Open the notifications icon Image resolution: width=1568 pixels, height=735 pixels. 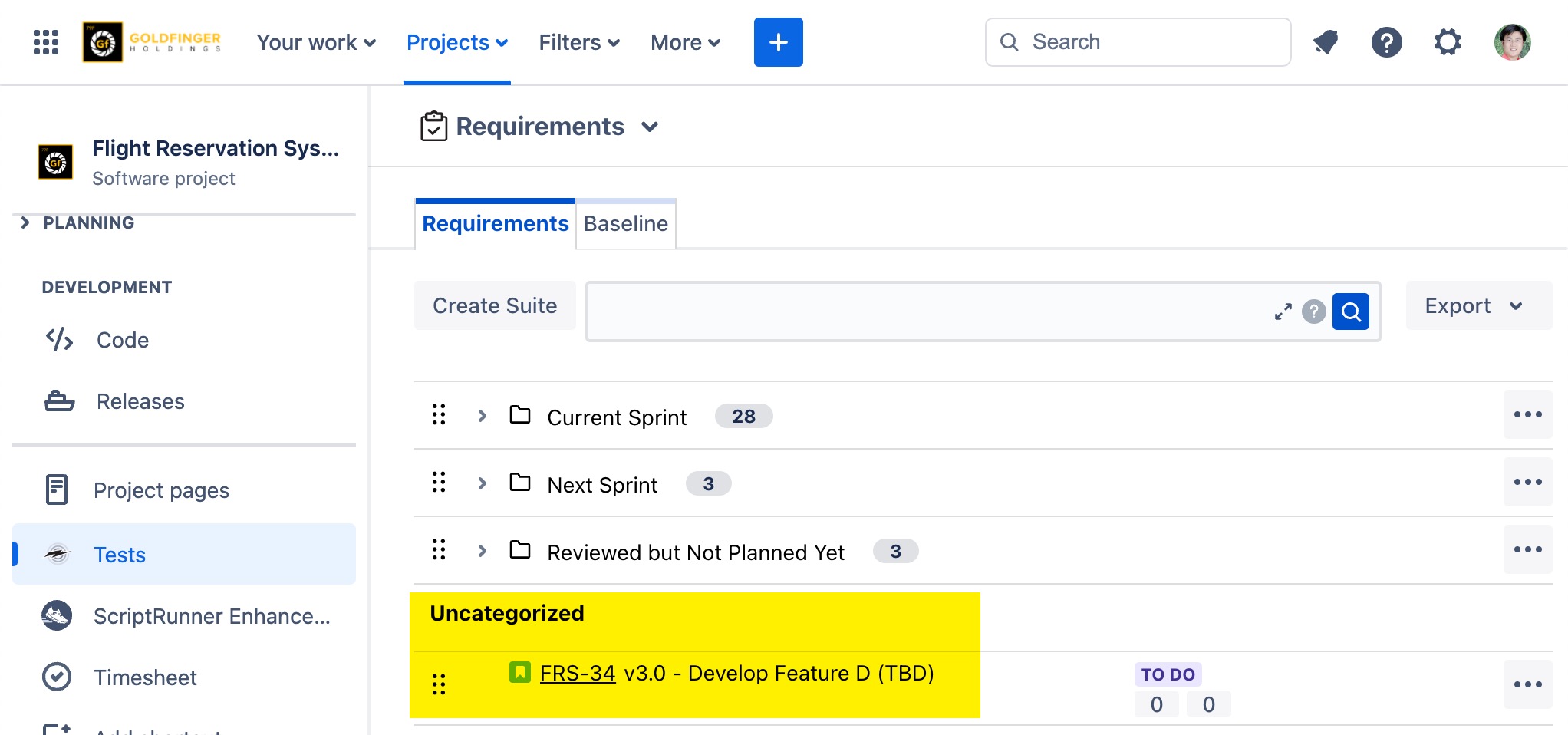click(1326, 42)
